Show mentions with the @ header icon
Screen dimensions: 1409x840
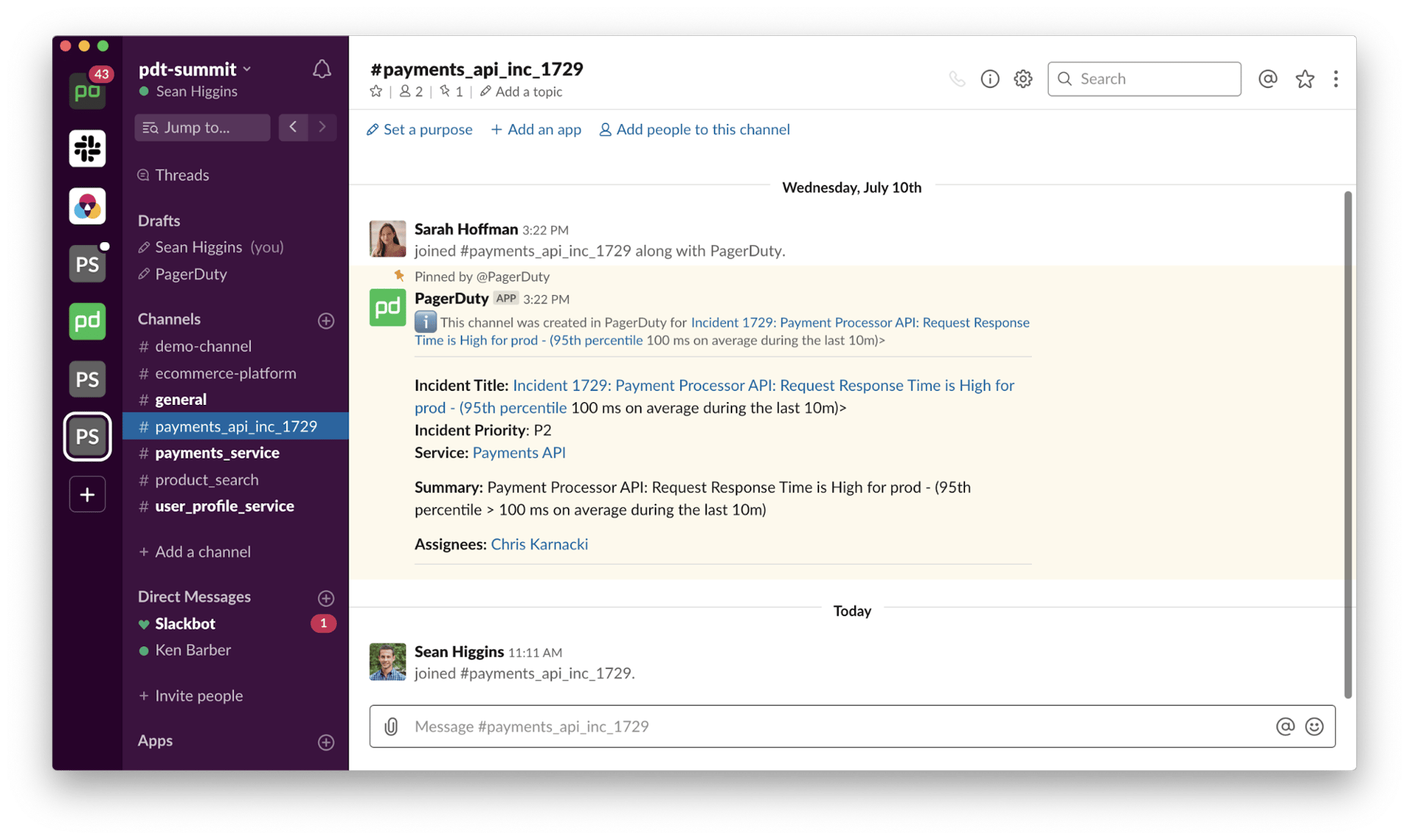[x=1267, y=78]
